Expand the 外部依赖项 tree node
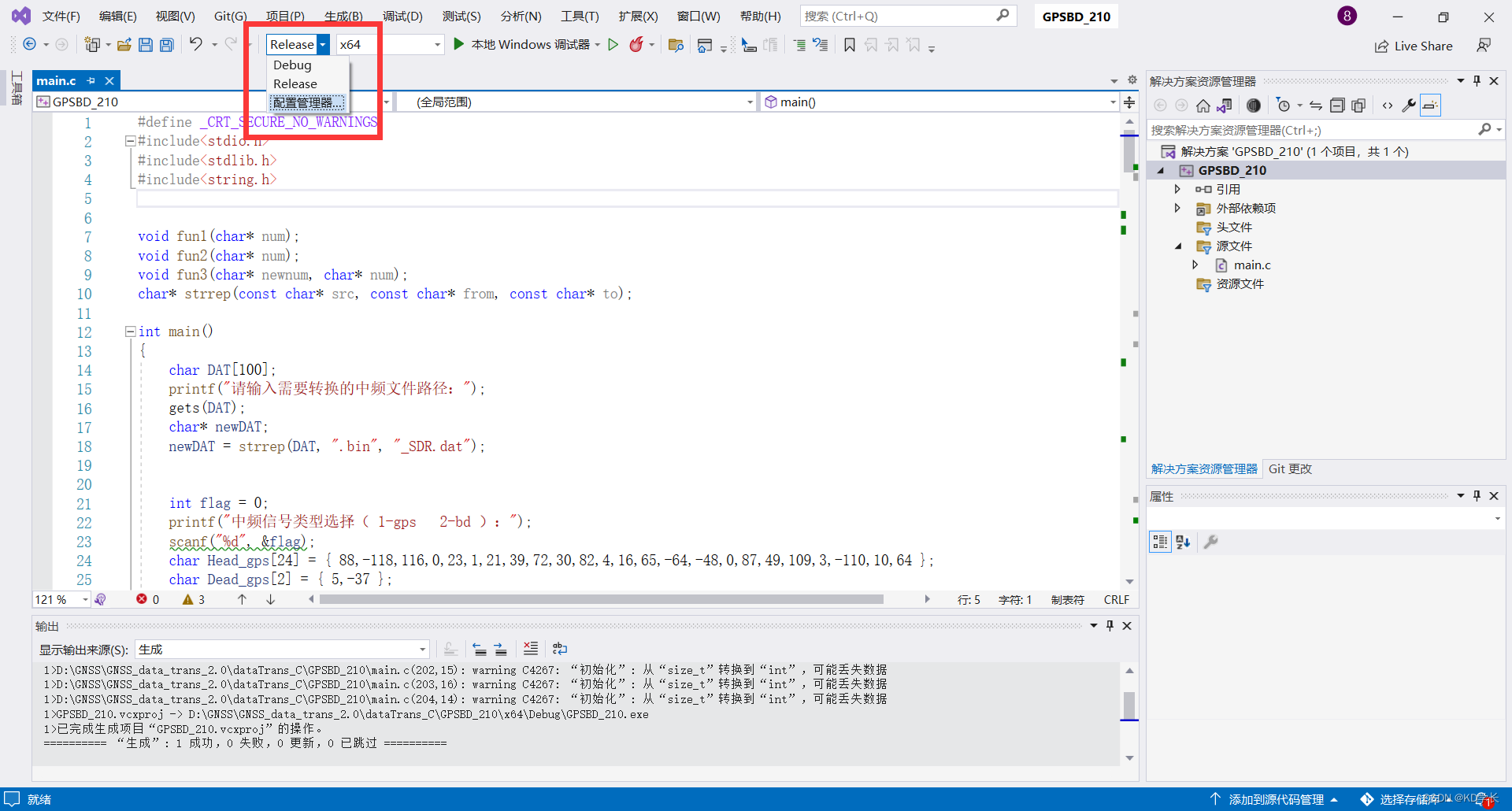This screenshot has height=811, width=1512. tap(1178, 208)
